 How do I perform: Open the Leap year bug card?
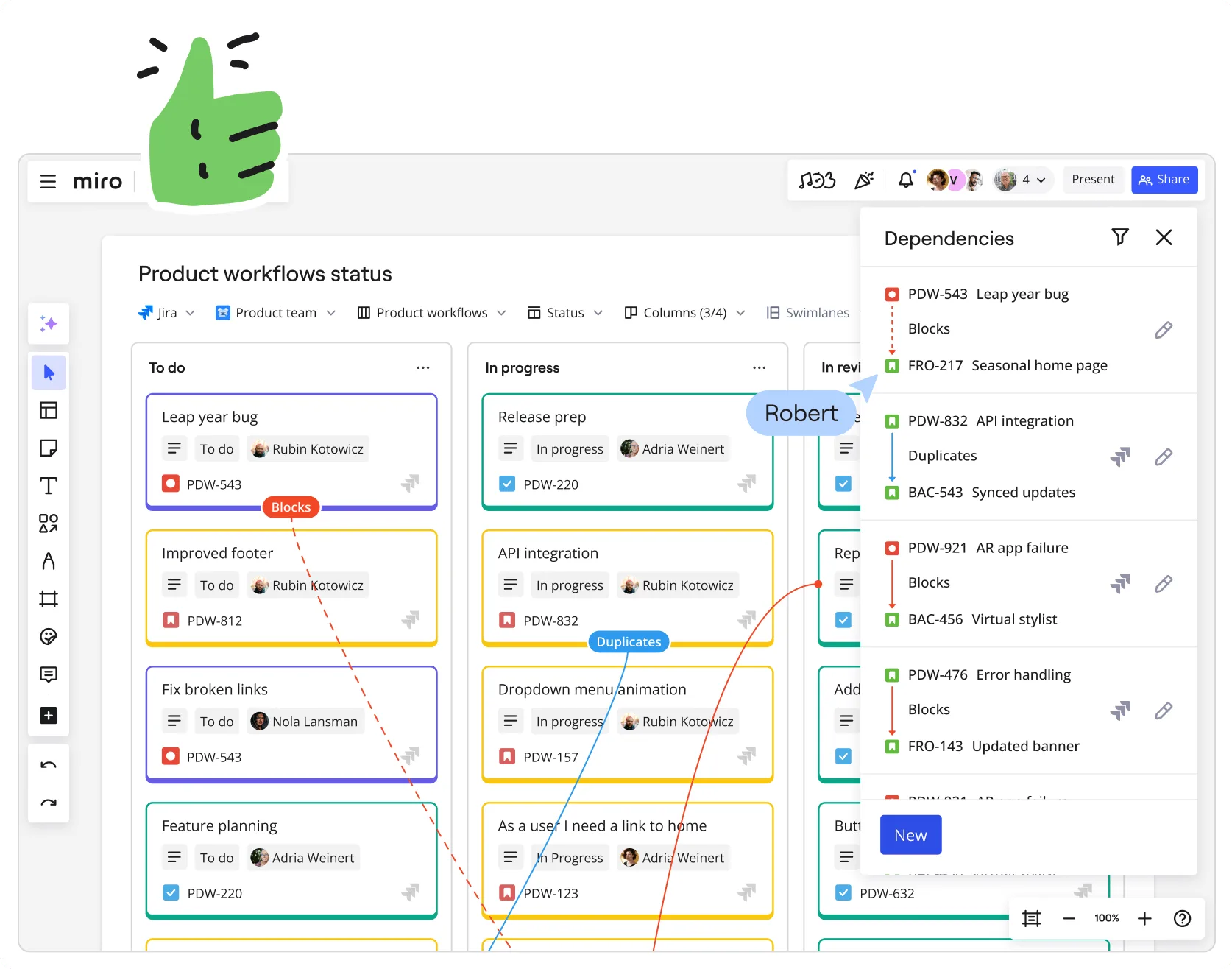pyautogui.click(x=291, y=451)
